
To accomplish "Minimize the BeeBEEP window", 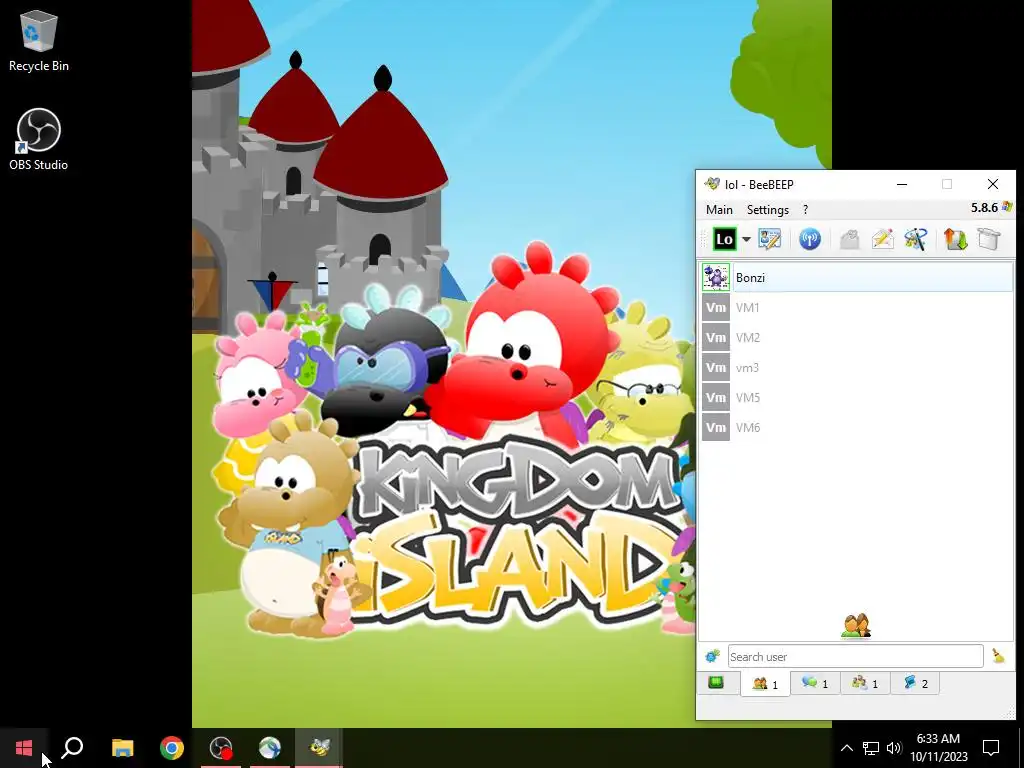I will (902, 185).
